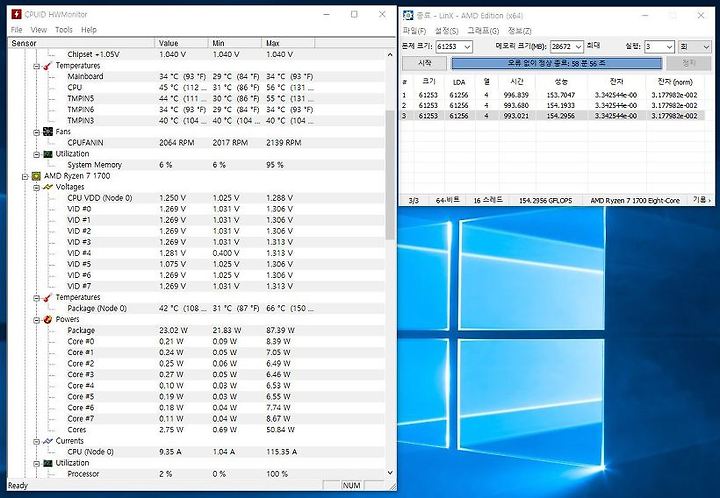Collapse the Currents tree node
The width and height of the screenshot is (720, 498).
pyautogui.click(x=36, y=441)
